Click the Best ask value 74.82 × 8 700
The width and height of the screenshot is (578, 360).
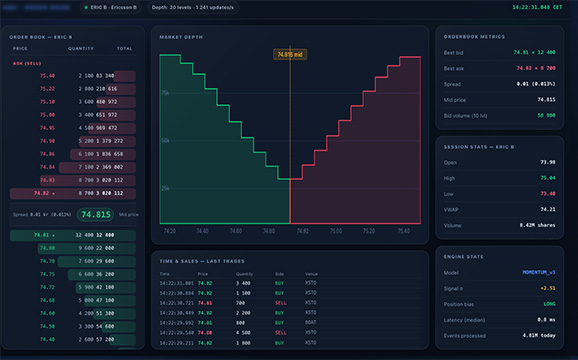pos(536,68)
